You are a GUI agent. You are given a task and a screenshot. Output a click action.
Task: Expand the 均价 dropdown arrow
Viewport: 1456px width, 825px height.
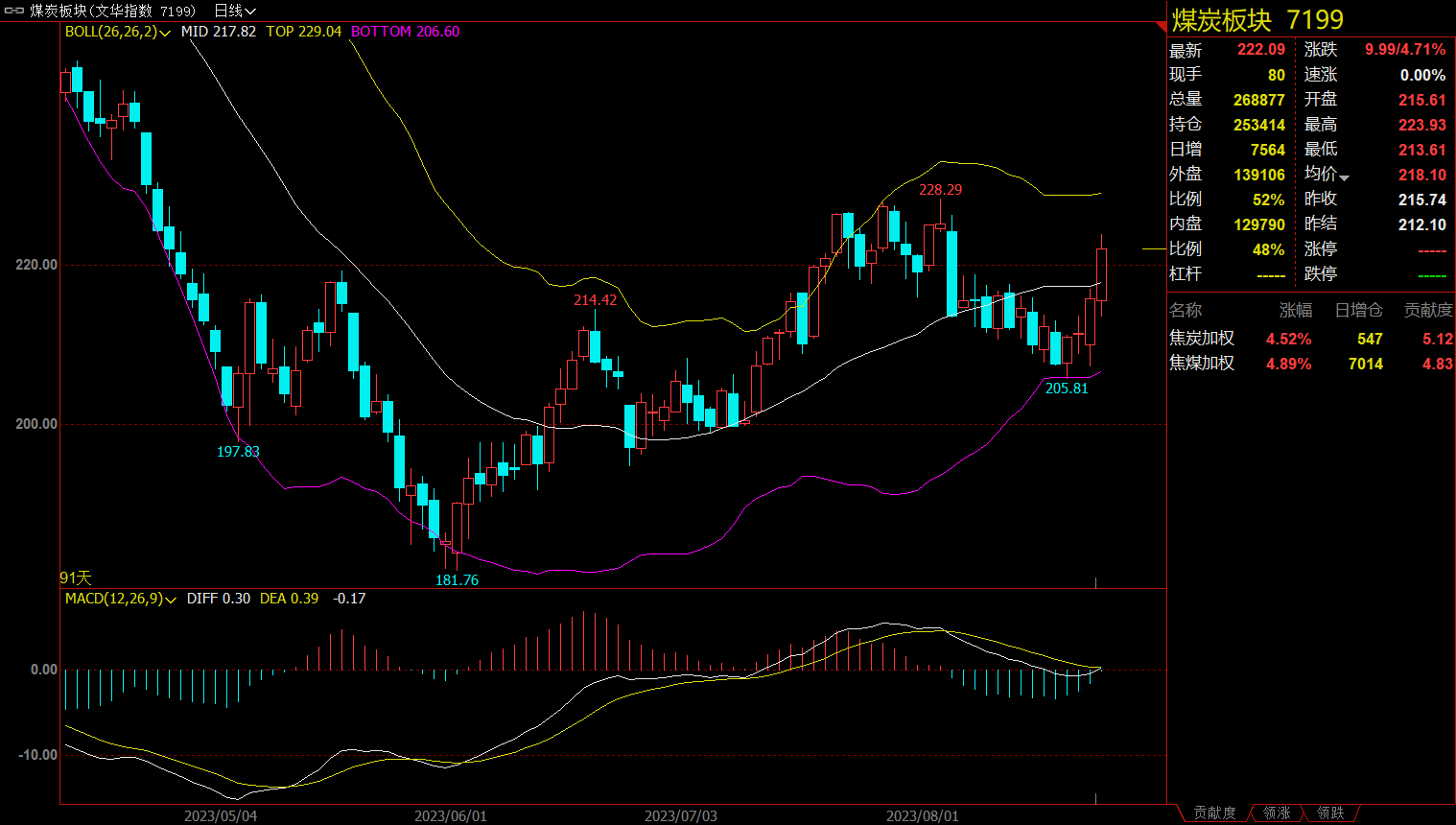click(1345, 177)
